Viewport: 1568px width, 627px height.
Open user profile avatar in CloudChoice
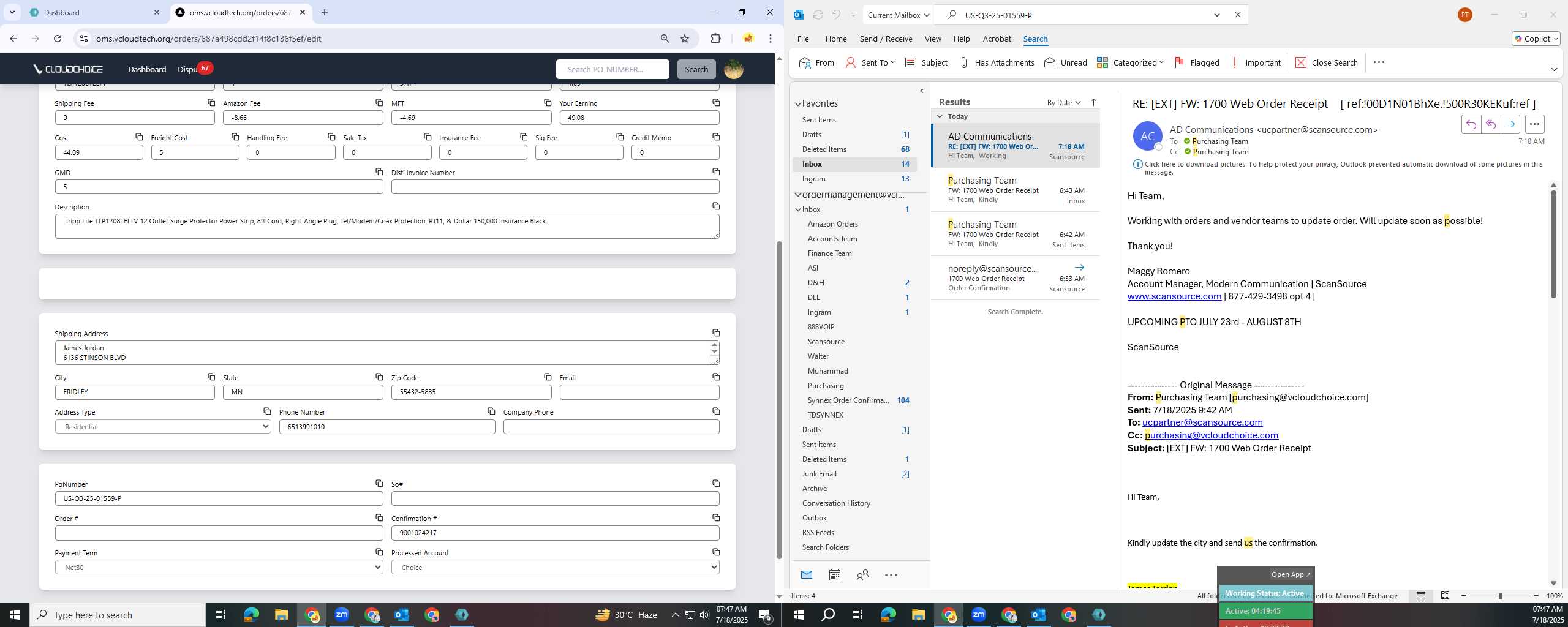click(x=734, y=69)
